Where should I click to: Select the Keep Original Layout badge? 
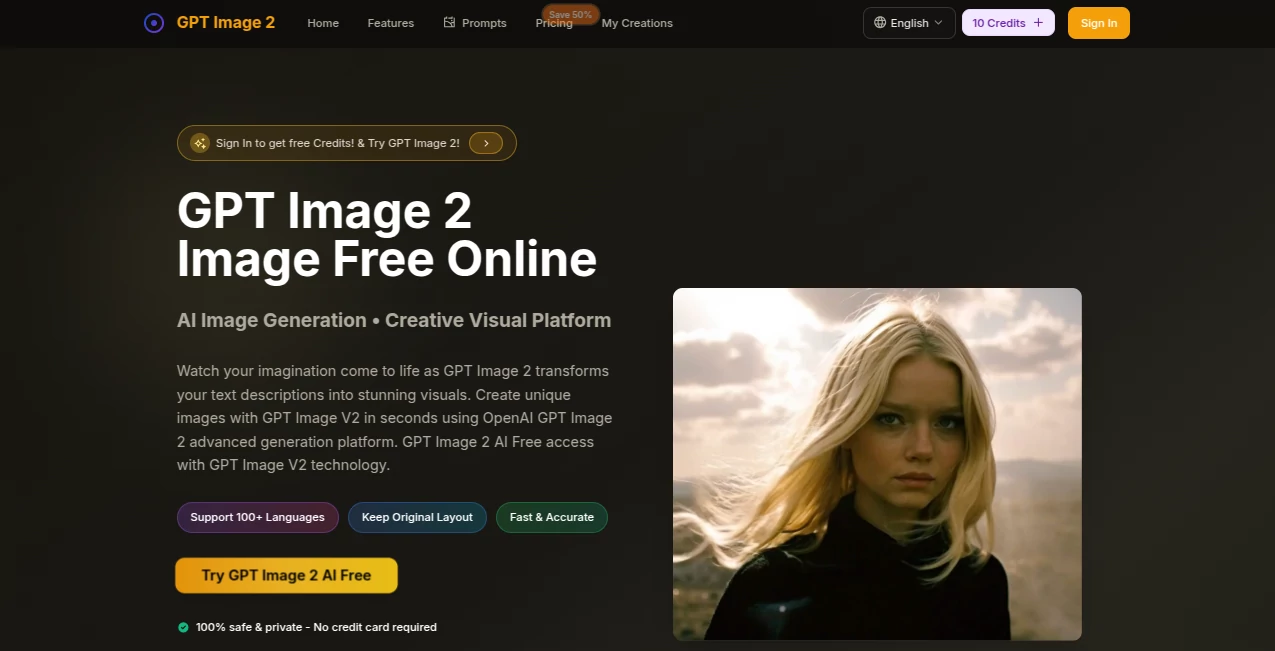click(x=417, y=517)
